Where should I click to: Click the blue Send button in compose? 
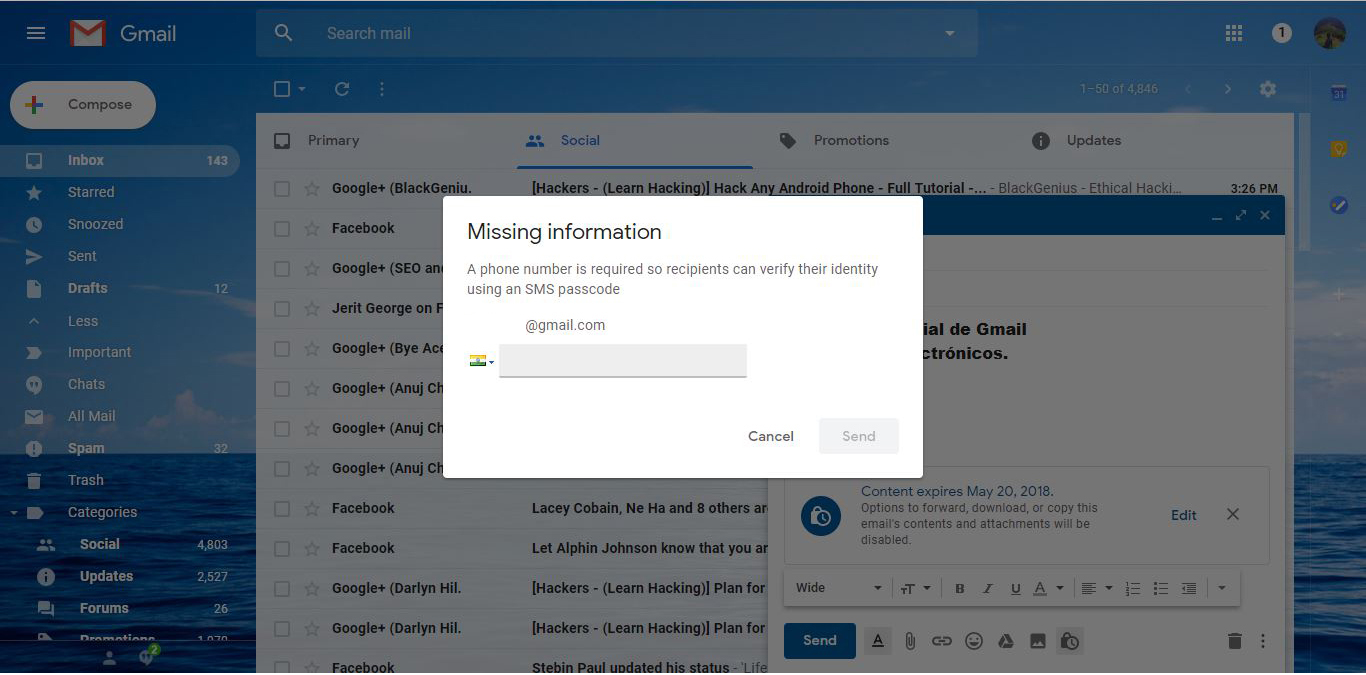pos(820,641)
